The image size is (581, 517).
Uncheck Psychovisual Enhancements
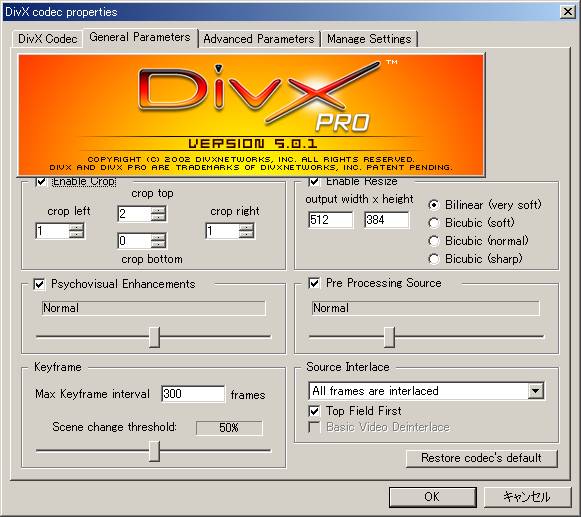pyautogui.click(x=39, y=284)
